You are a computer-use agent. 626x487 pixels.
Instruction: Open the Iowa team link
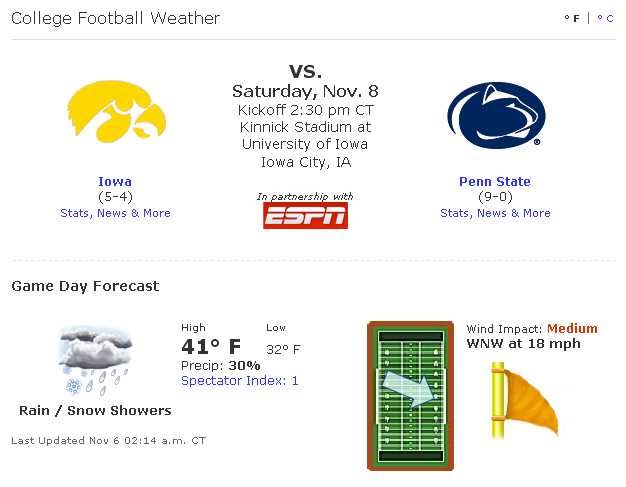[115, 182]
